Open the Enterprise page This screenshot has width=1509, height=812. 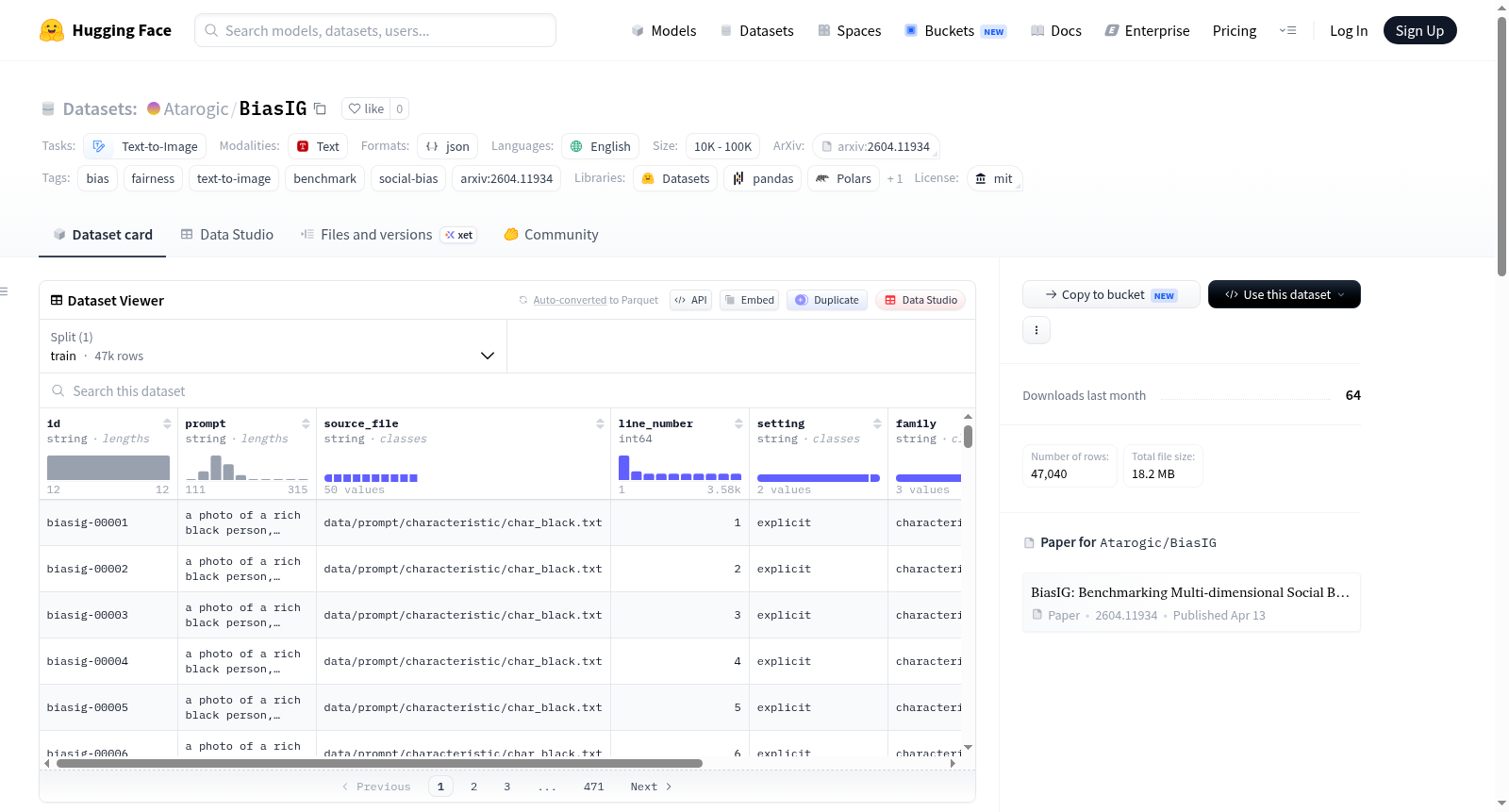point(1148,30)
